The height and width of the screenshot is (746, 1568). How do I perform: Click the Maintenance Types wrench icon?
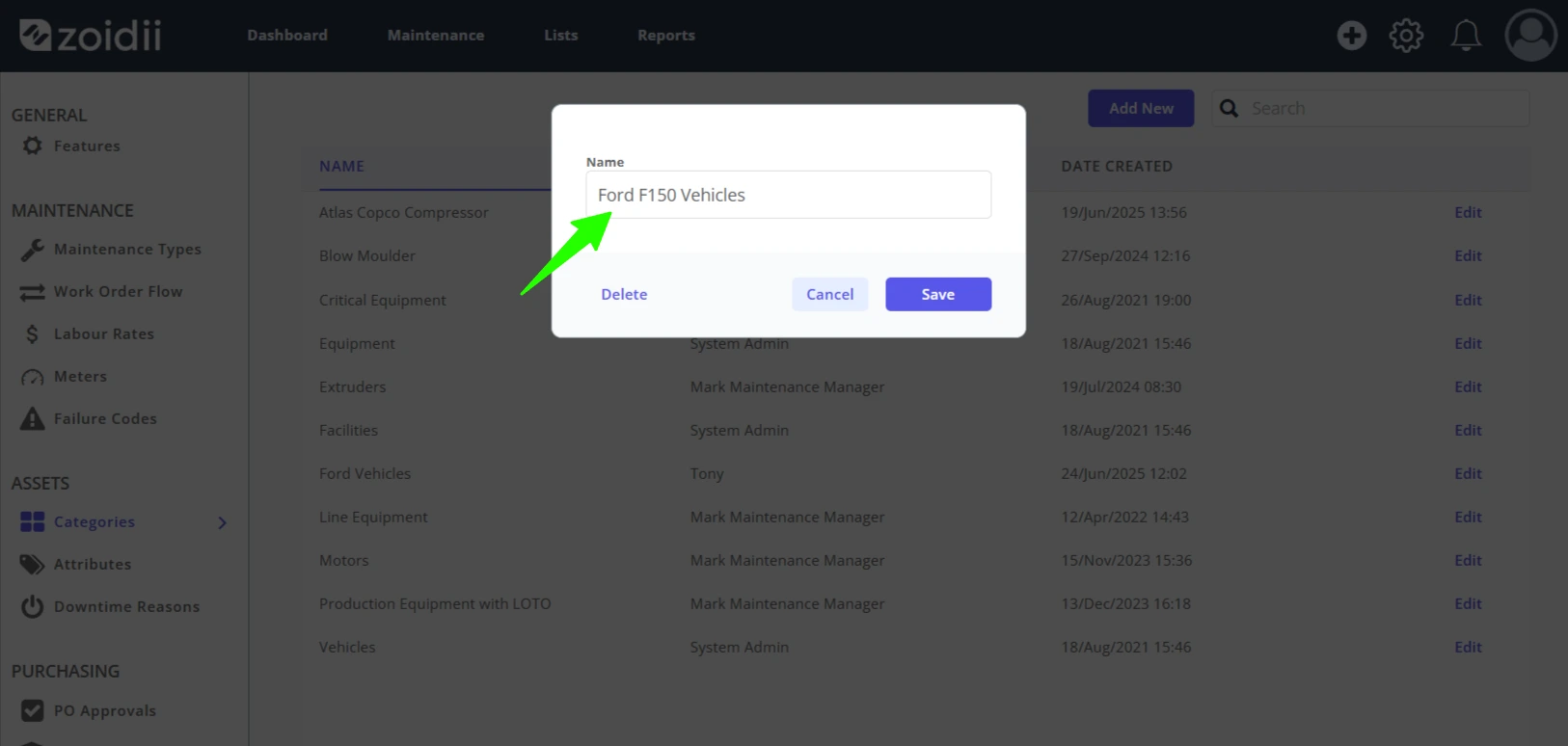coord(33,250)
